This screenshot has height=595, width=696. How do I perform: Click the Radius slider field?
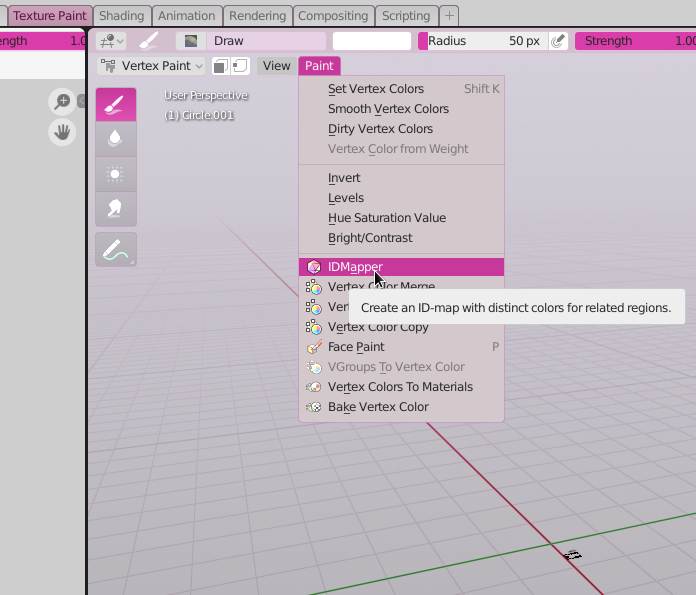[x=483, y=41]
